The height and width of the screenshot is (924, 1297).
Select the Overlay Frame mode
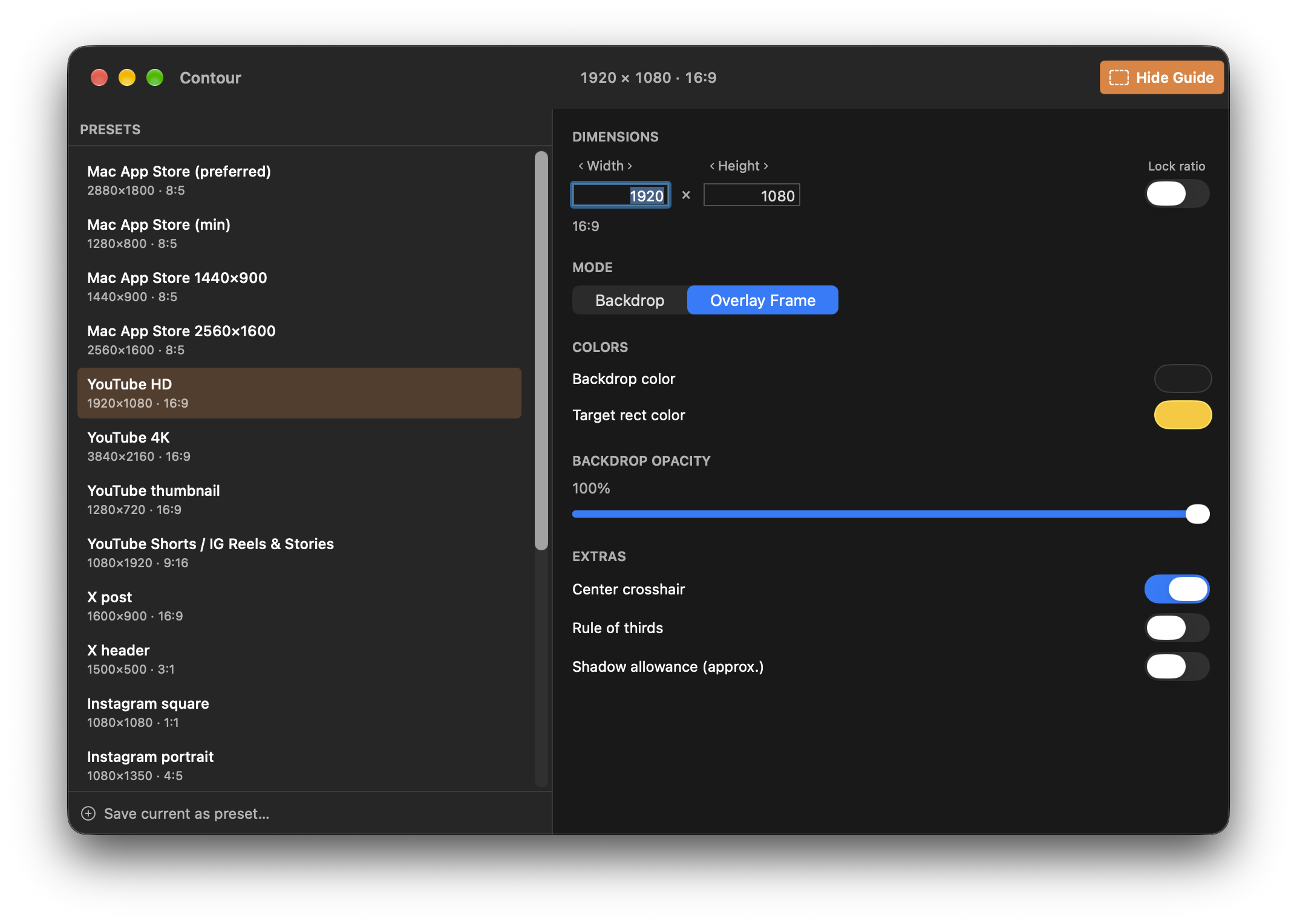[x=762, y=300]
